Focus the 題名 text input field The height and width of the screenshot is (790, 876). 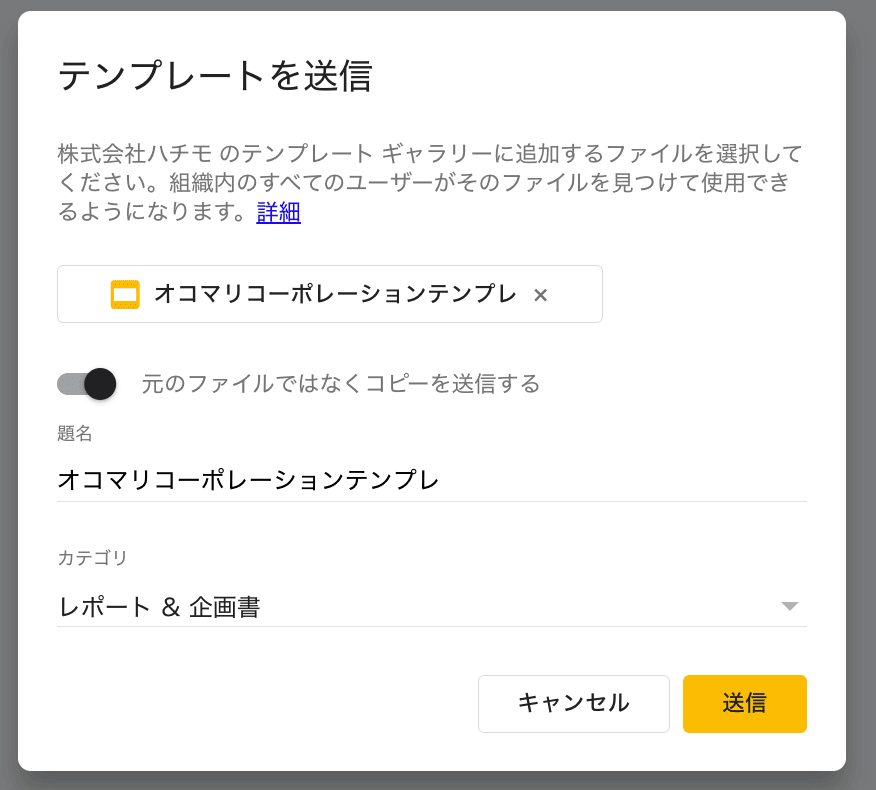coord(430,480)
